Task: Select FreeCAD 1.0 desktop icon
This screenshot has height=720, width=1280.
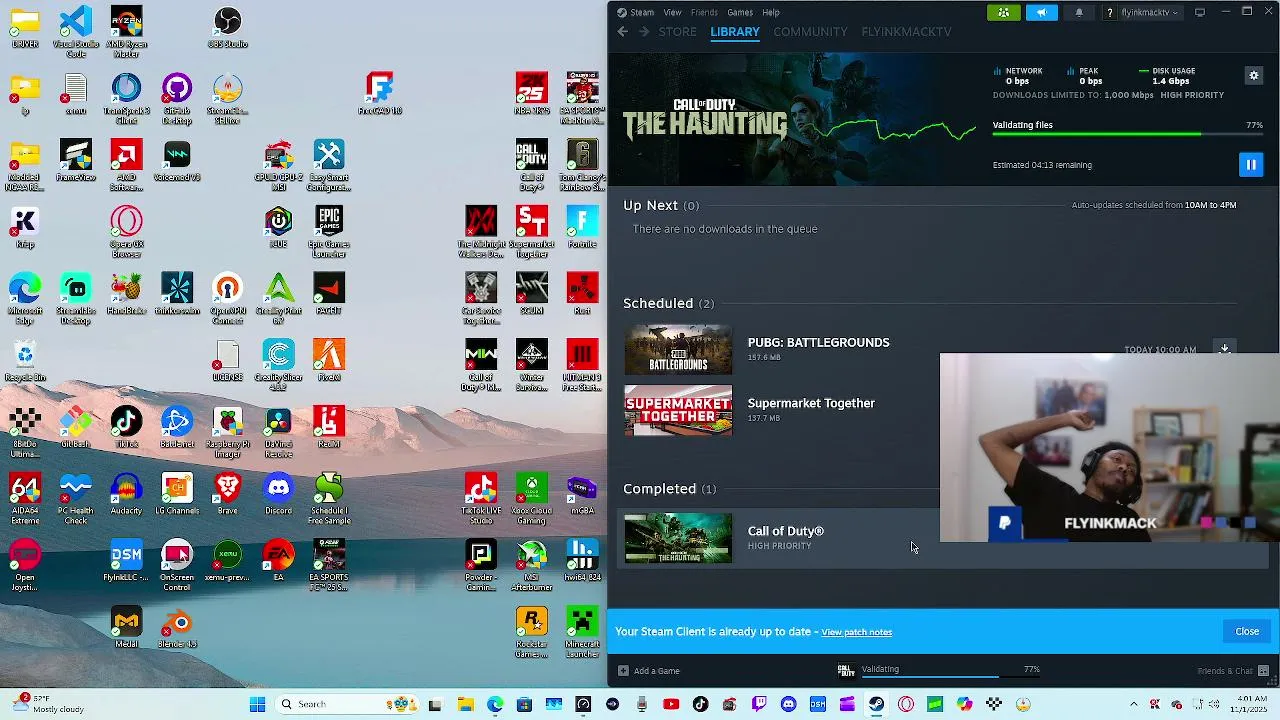Action: (x=379, y=94)
